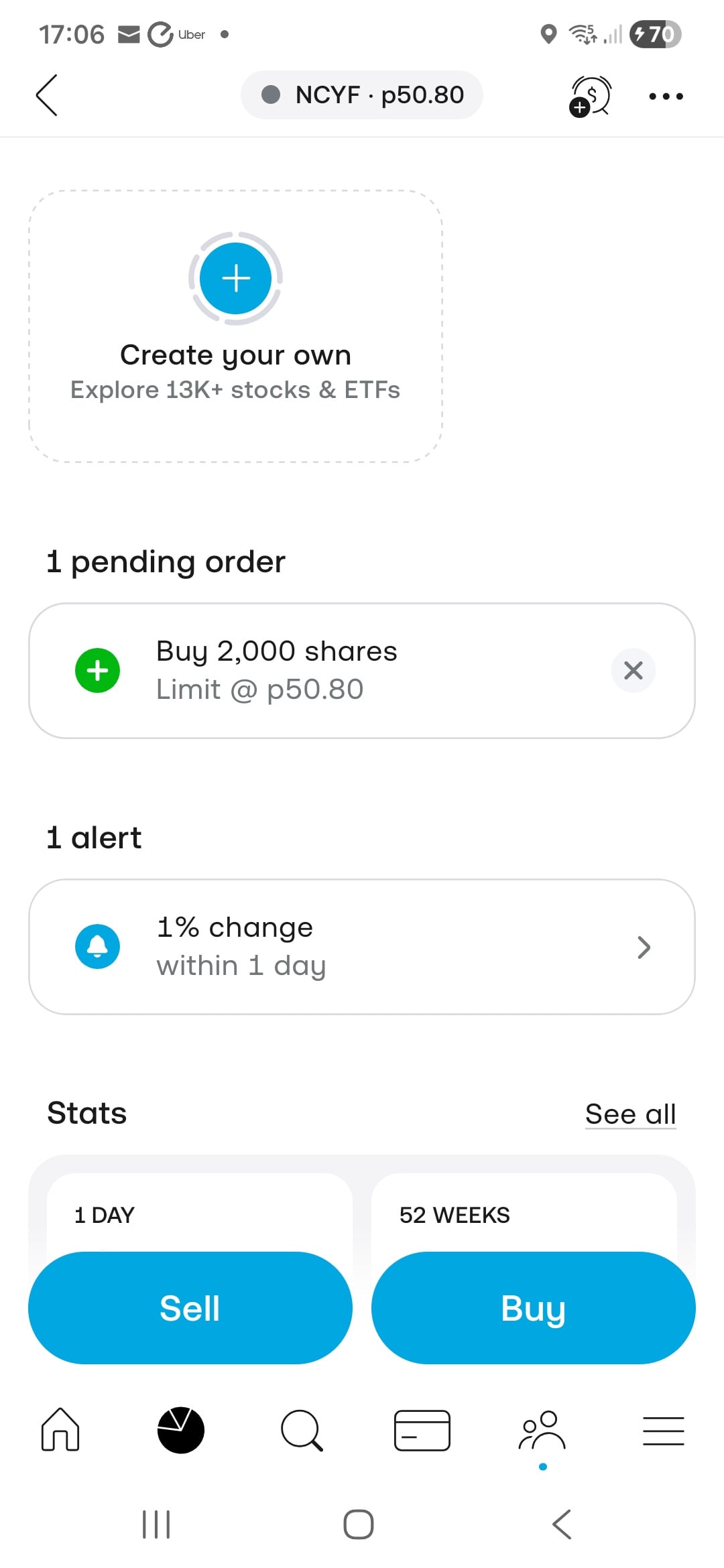Image resolution: width=724 pixels, height=1568 pixels.
Task: Open the card tab in bottom bar
Action: (x=422, y=1430)
